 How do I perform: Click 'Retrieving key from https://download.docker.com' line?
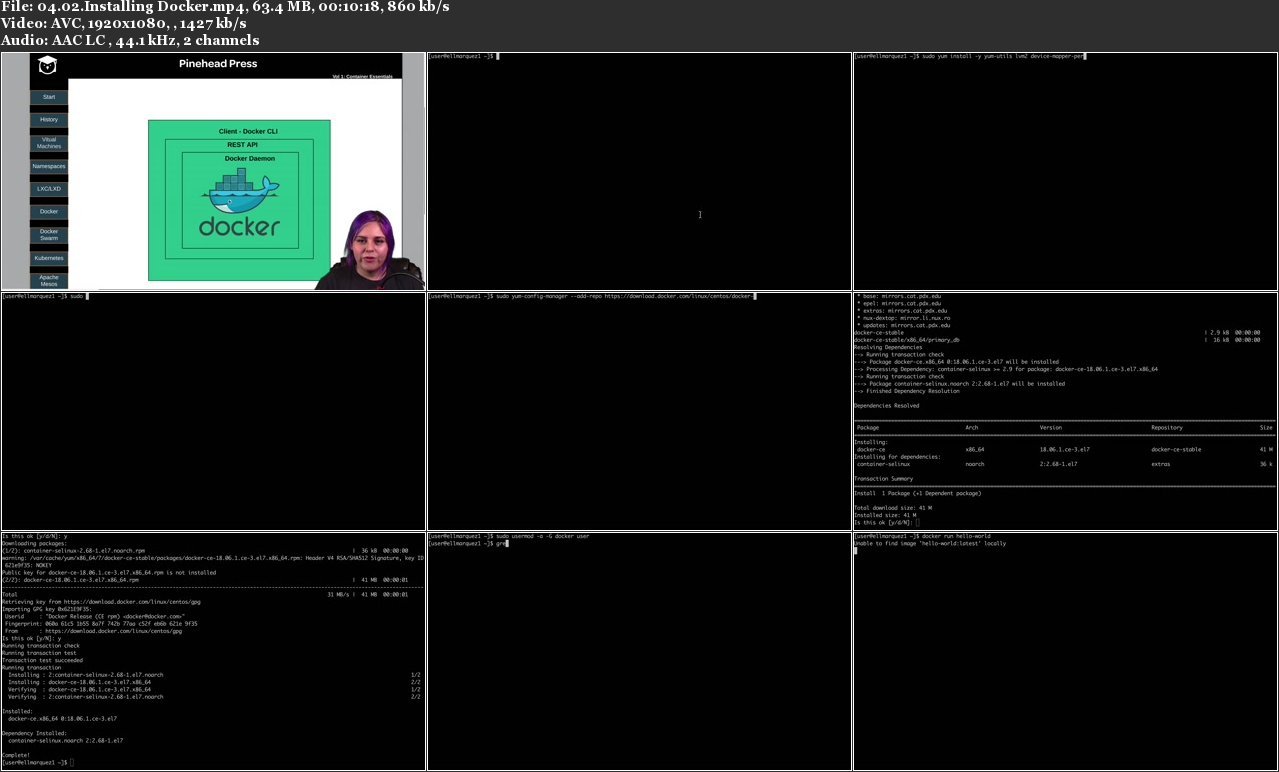(x=101, y=602)
